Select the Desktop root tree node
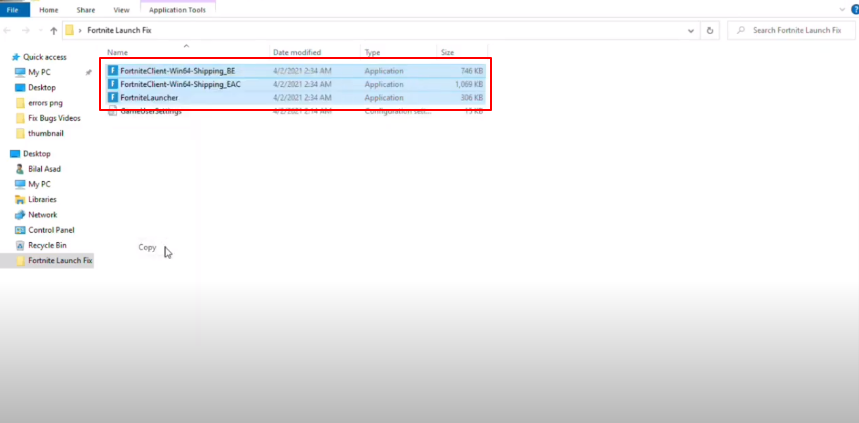This screenshot has height=423, width=859. [37, 154]
